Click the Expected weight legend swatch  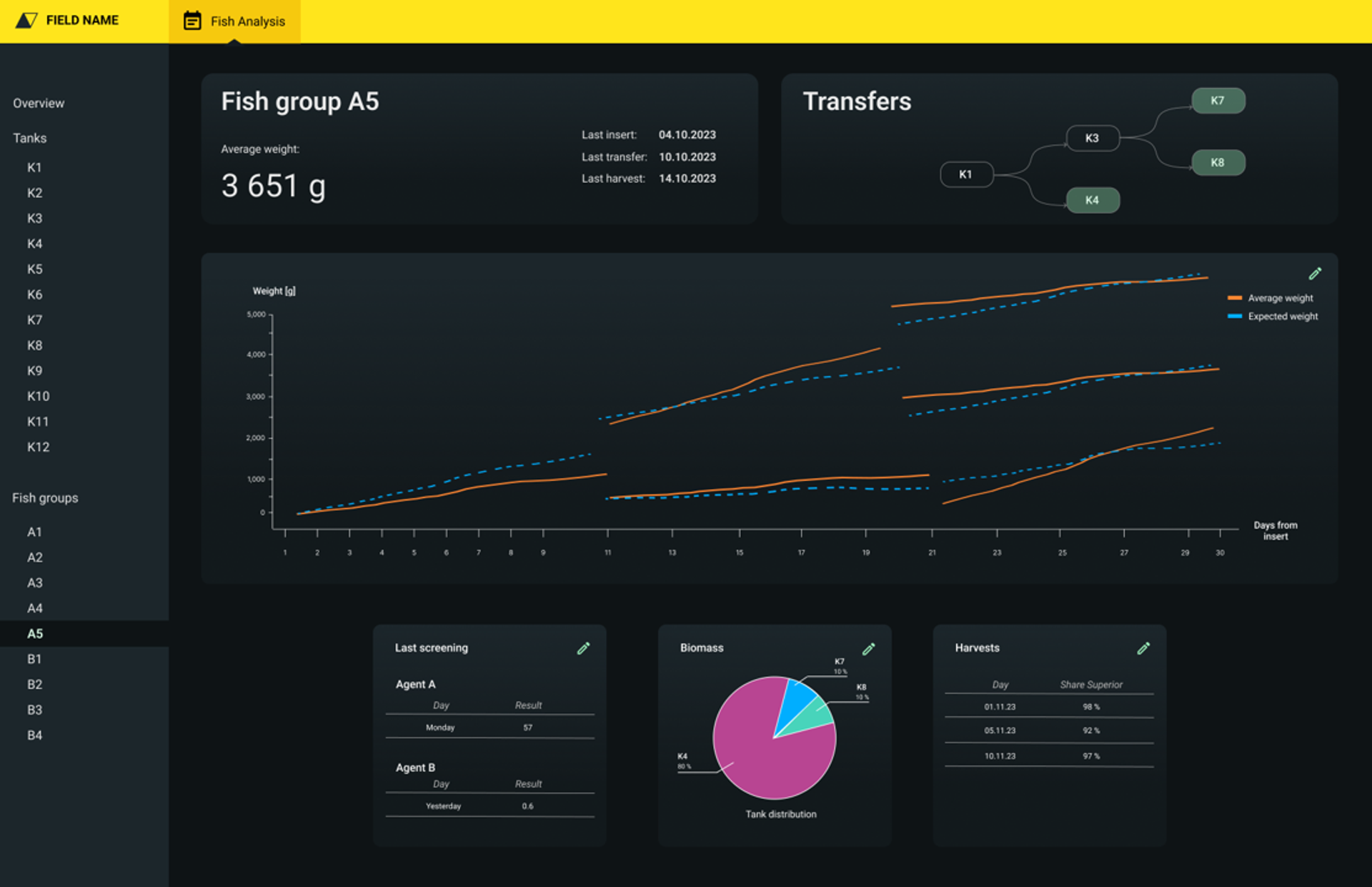tap(1235, 316)
